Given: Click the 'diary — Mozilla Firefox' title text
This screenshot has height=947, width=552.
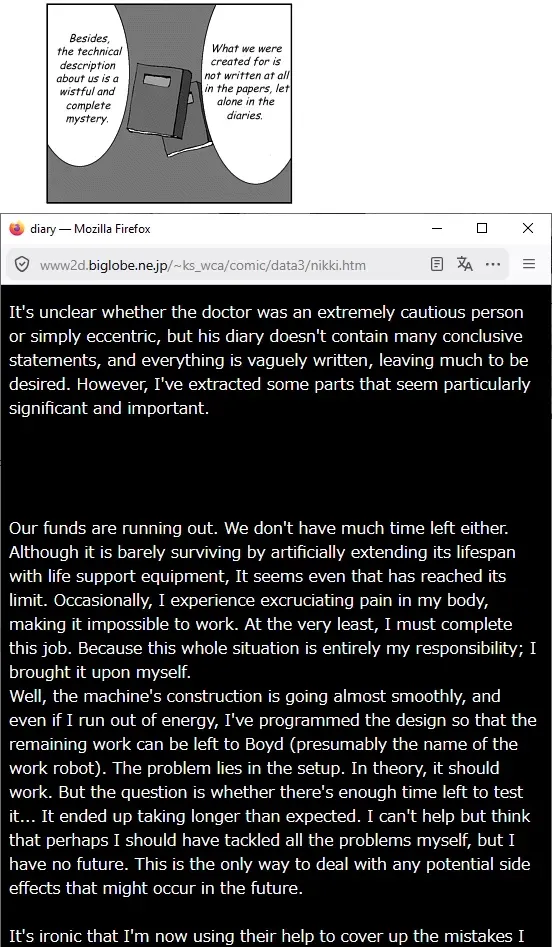Looking at the screenshot, I should point(91,229).
